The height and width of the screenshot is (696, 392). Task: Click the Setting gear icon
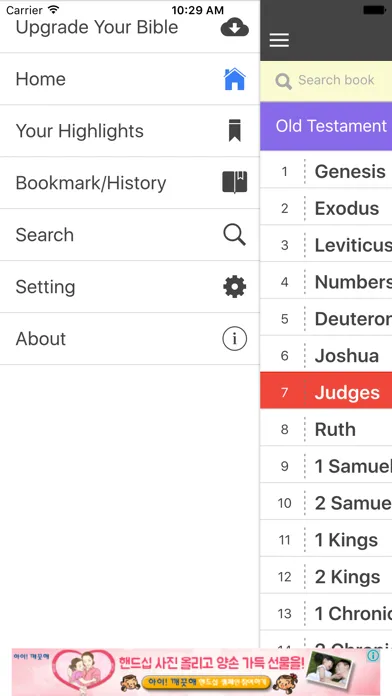(x=234, y=286)
